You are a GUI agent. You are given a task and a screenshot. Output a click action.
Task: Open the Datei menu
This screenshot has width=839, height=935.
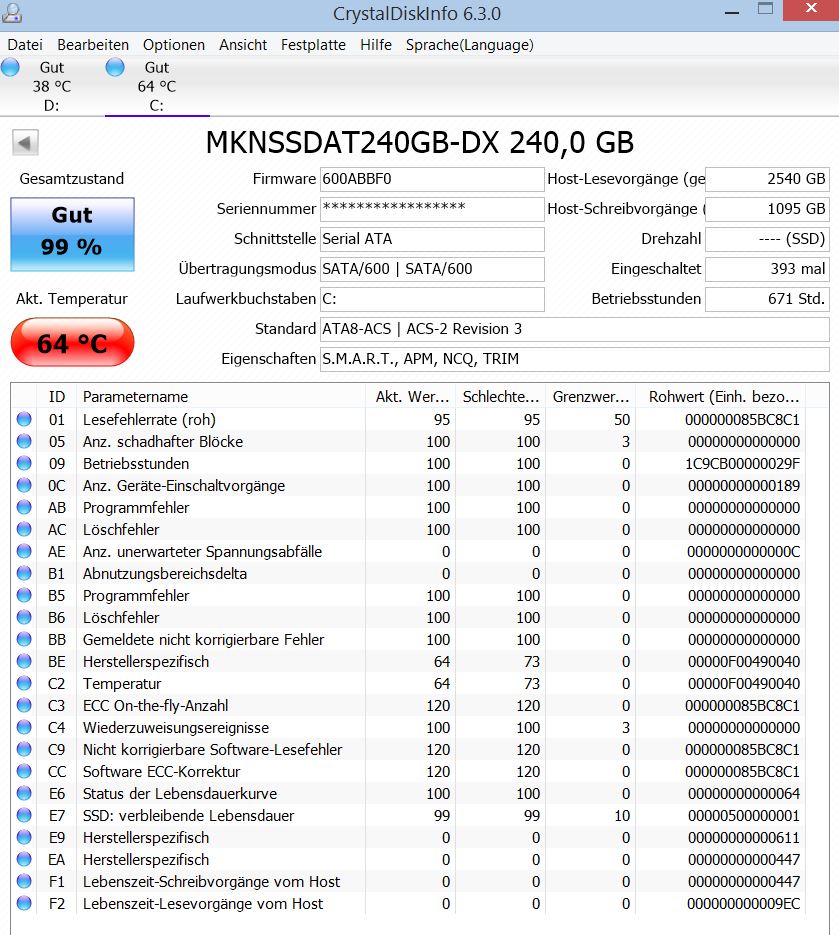point(25,45)
